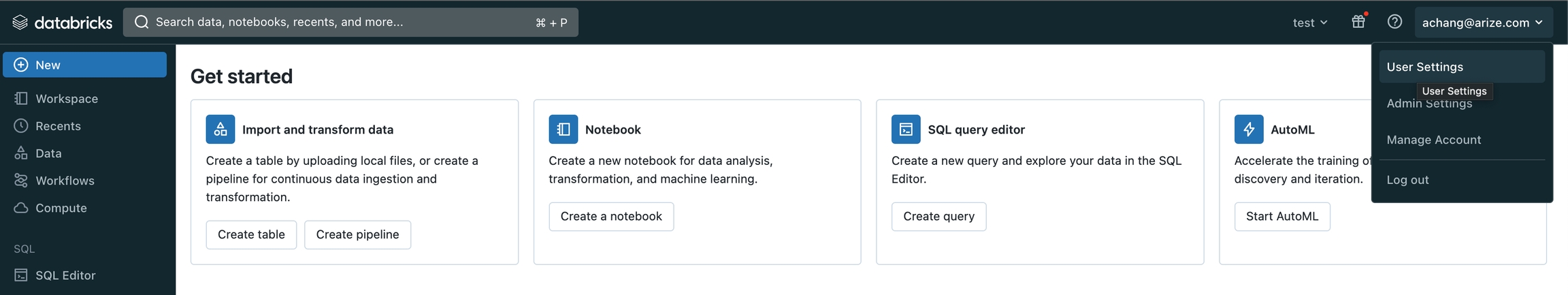The width and height of the screenshot is (1568, 295).
Task: Open Workflows in the sidebar
Action: tap(65, 181)
